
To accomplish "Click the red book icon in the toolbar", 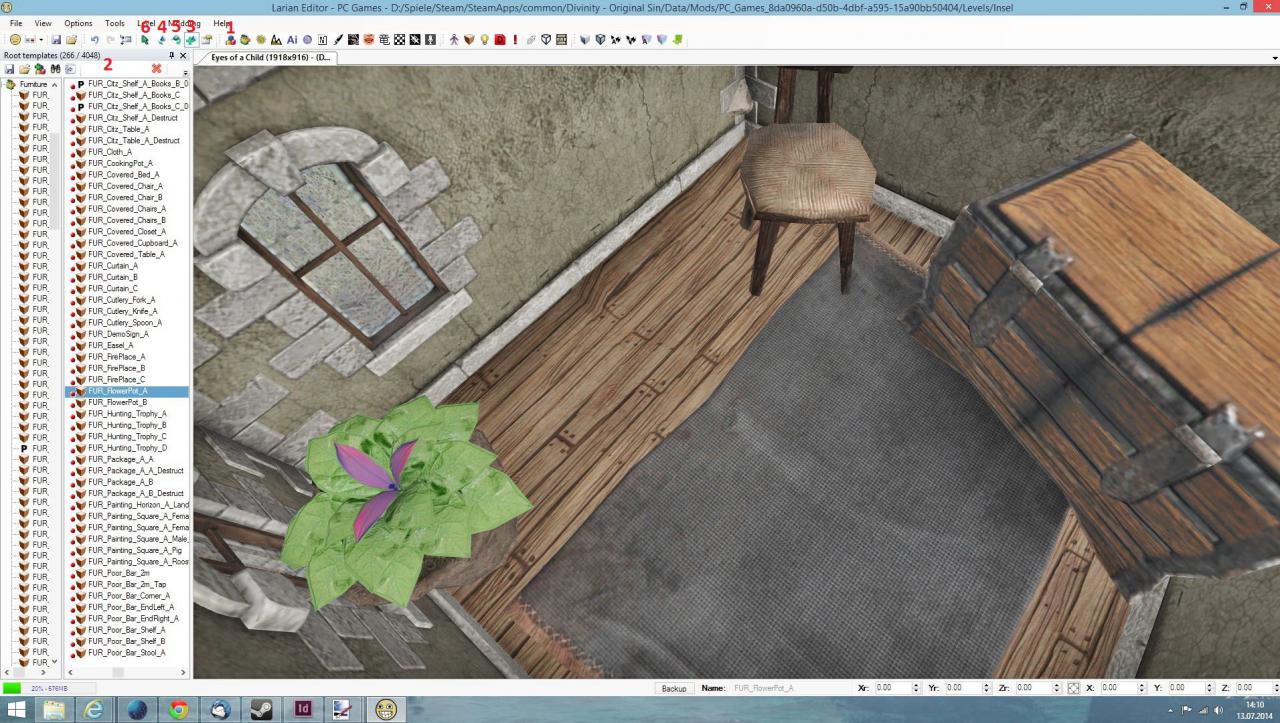I will tap(499, 40).
